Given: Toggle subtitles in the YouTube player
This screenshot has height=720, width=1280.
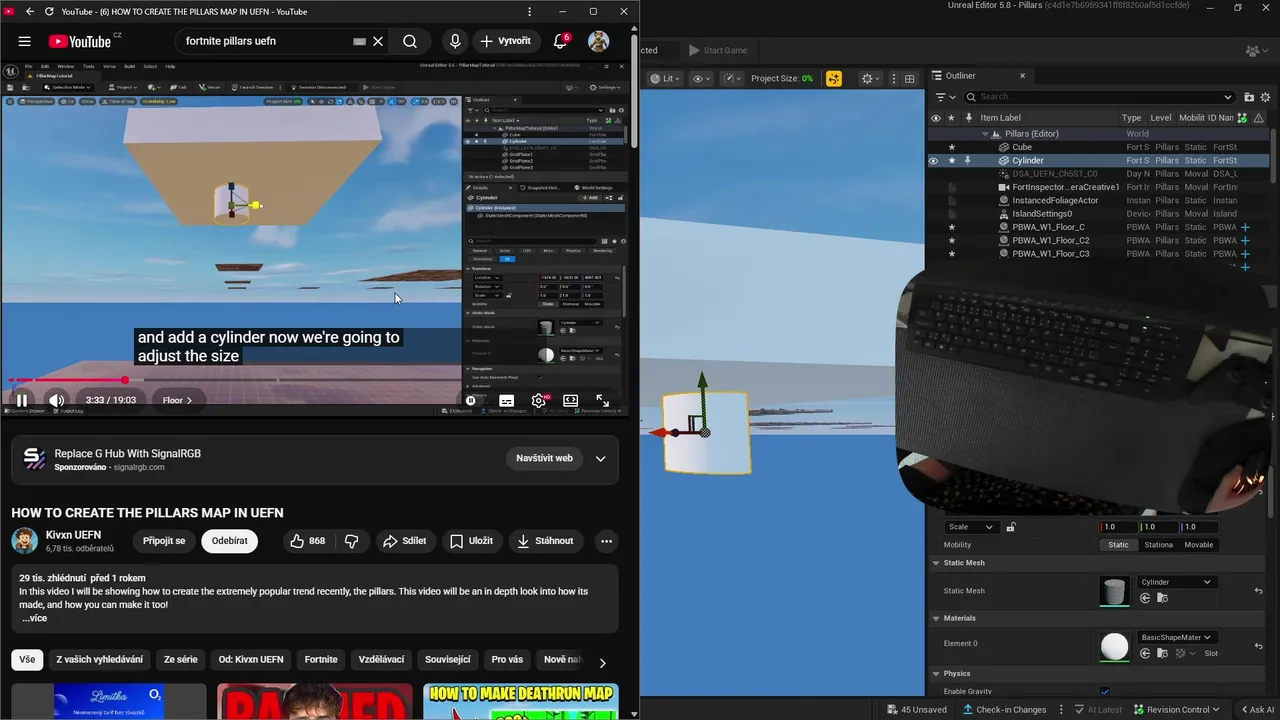Looking at the screenshot, I should pos(507,400).
